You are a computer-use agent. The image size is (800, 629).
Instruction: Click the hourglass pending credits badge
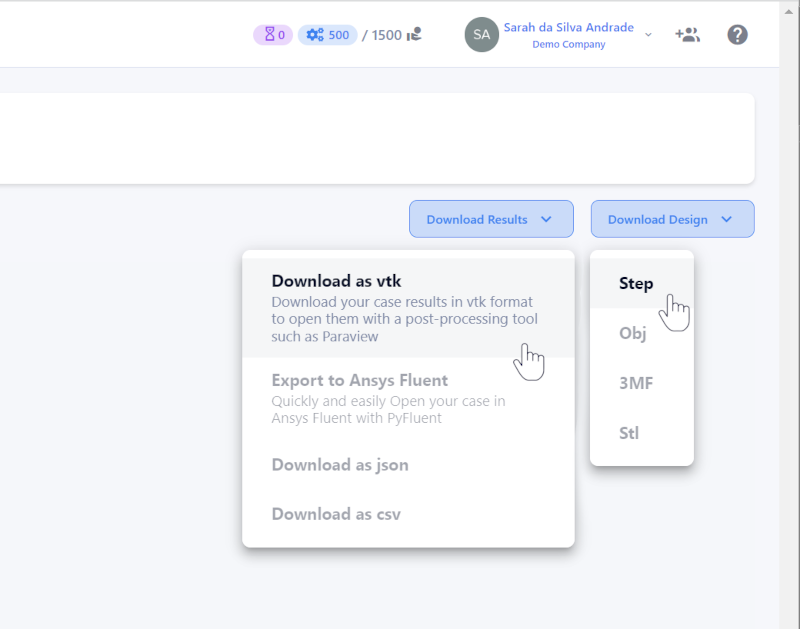tap(273, 35)
